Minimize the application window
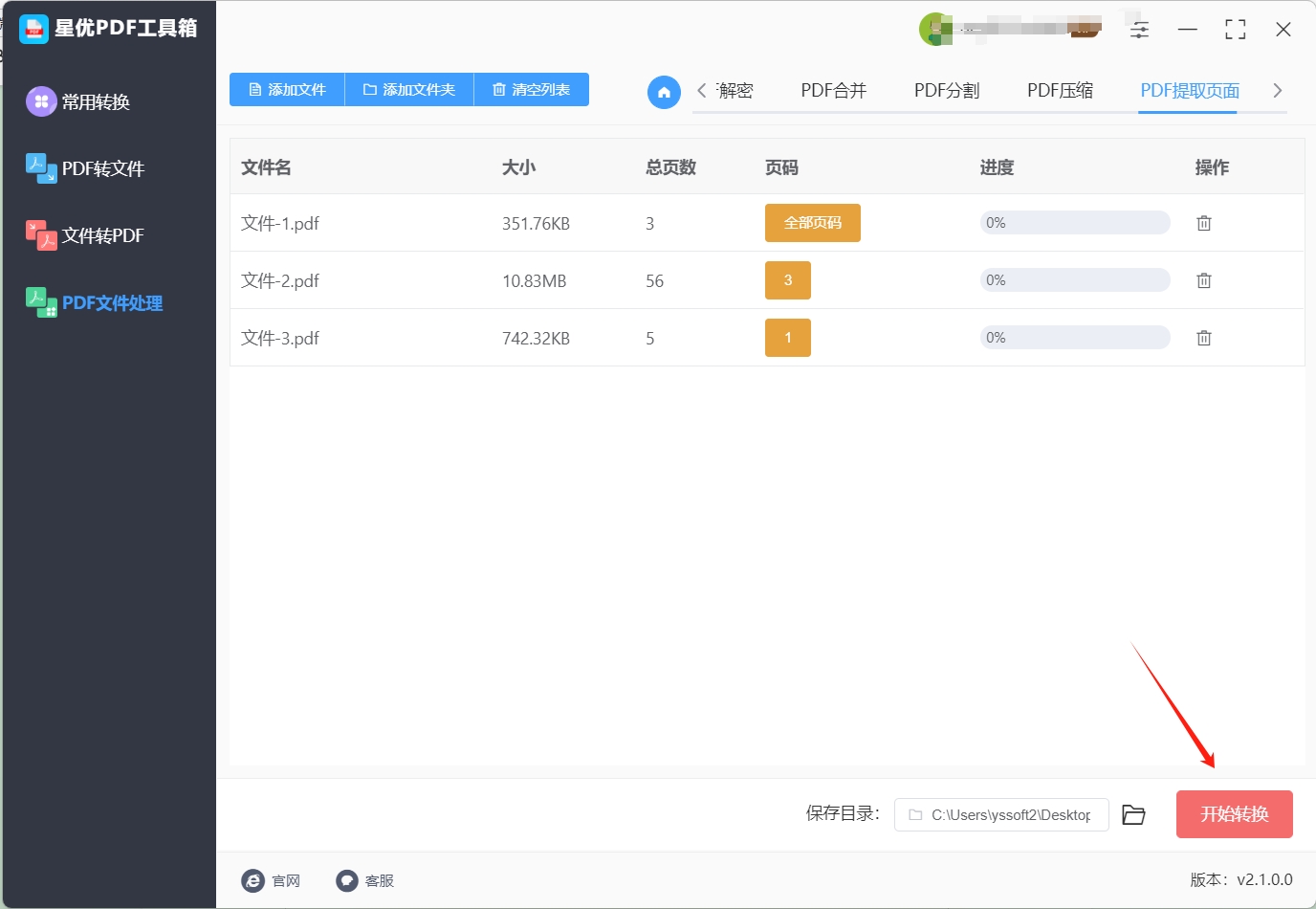The height and width of the screenshot is (909, 1316). pyautogui.click(x=1188, y=30)
